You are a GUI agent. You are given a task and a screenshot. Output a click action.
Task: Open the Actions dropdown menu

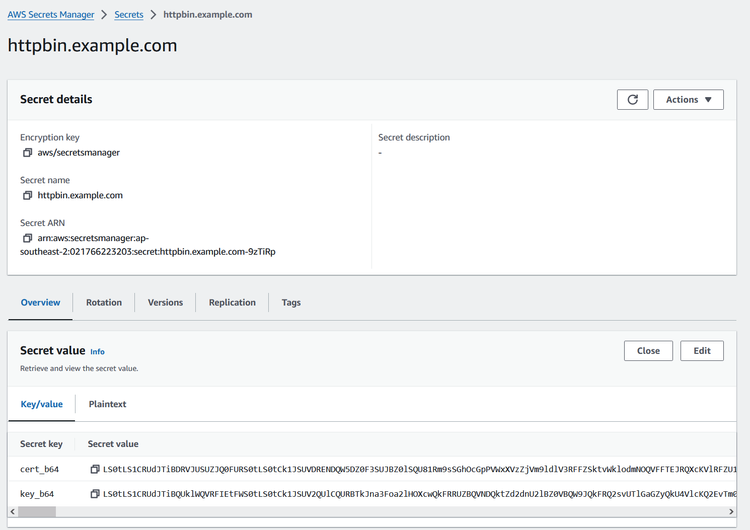688,100
